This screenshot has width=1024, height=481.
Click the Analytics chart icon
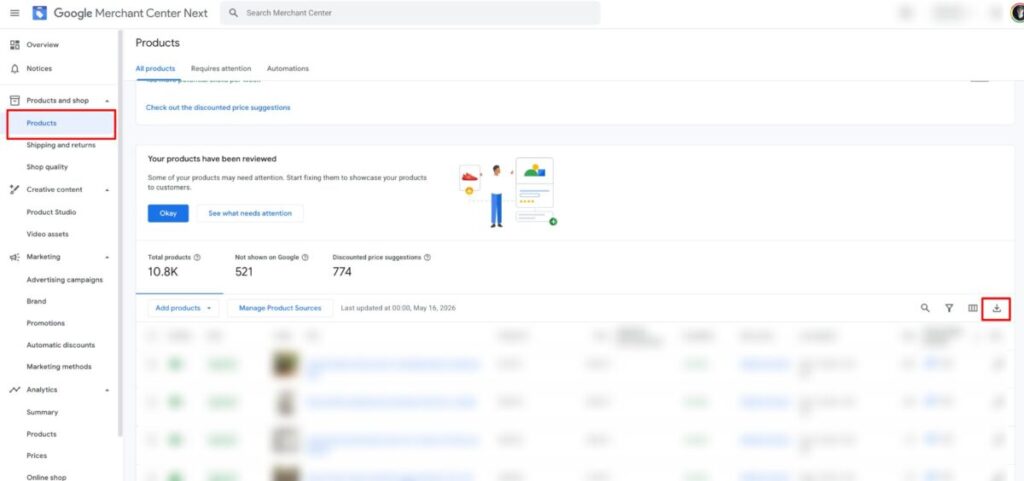pos(14,390)
